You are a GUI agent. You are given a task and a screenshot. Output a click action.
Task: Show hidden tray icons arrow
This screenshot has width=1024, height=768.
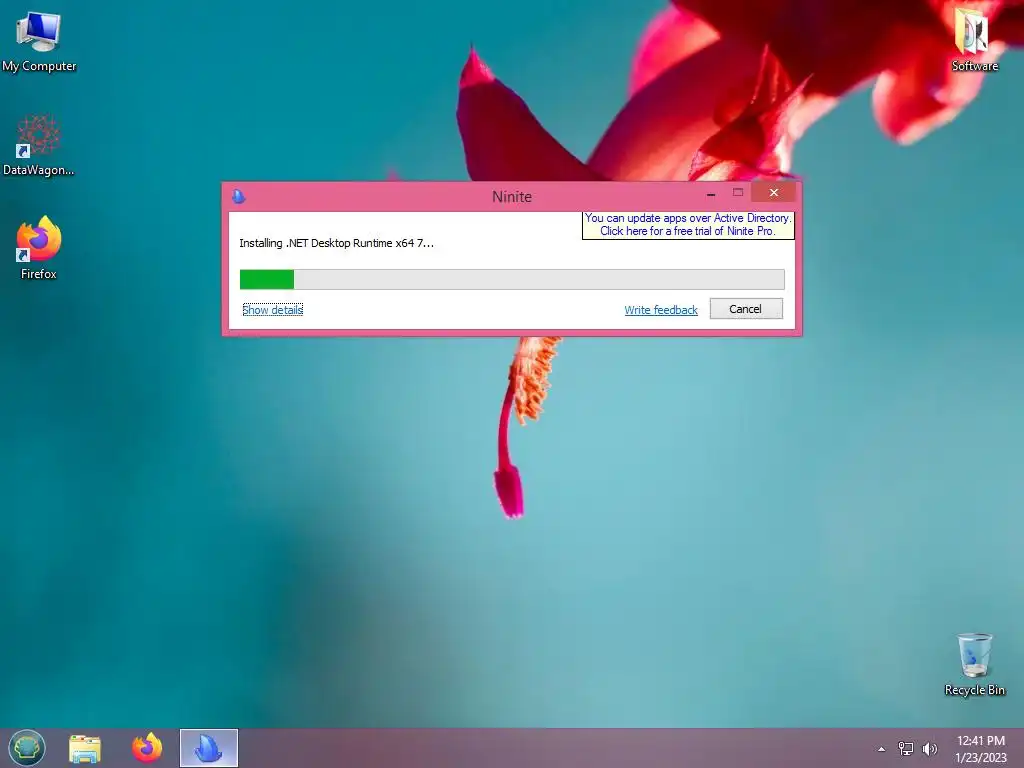(x=882, y=749)
